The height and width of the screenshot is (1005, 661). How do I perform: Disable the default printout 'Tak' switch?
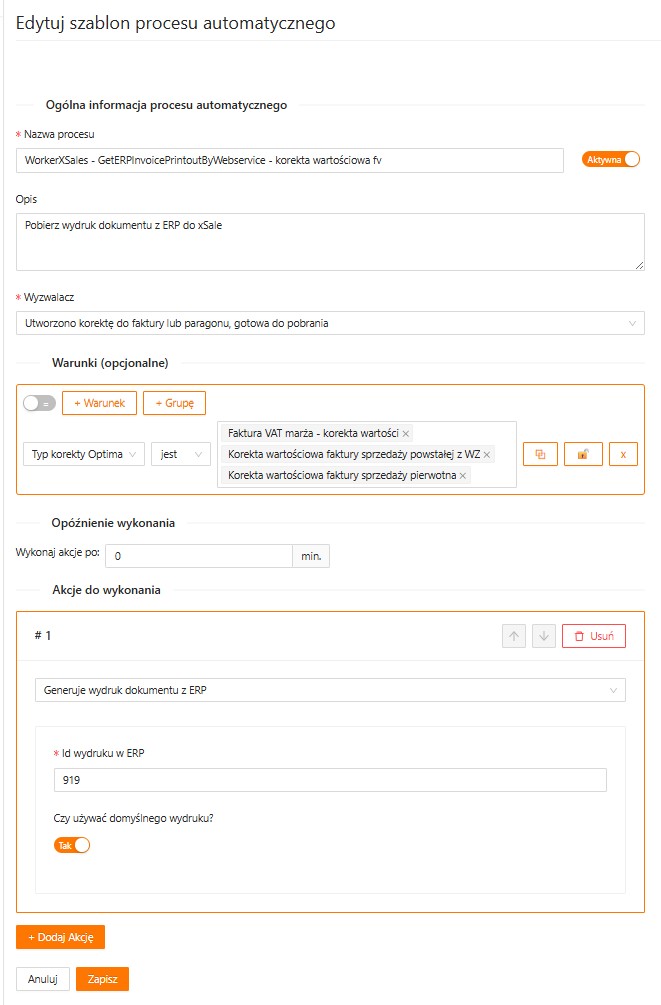pyautogui.click(x=72, y=845)
